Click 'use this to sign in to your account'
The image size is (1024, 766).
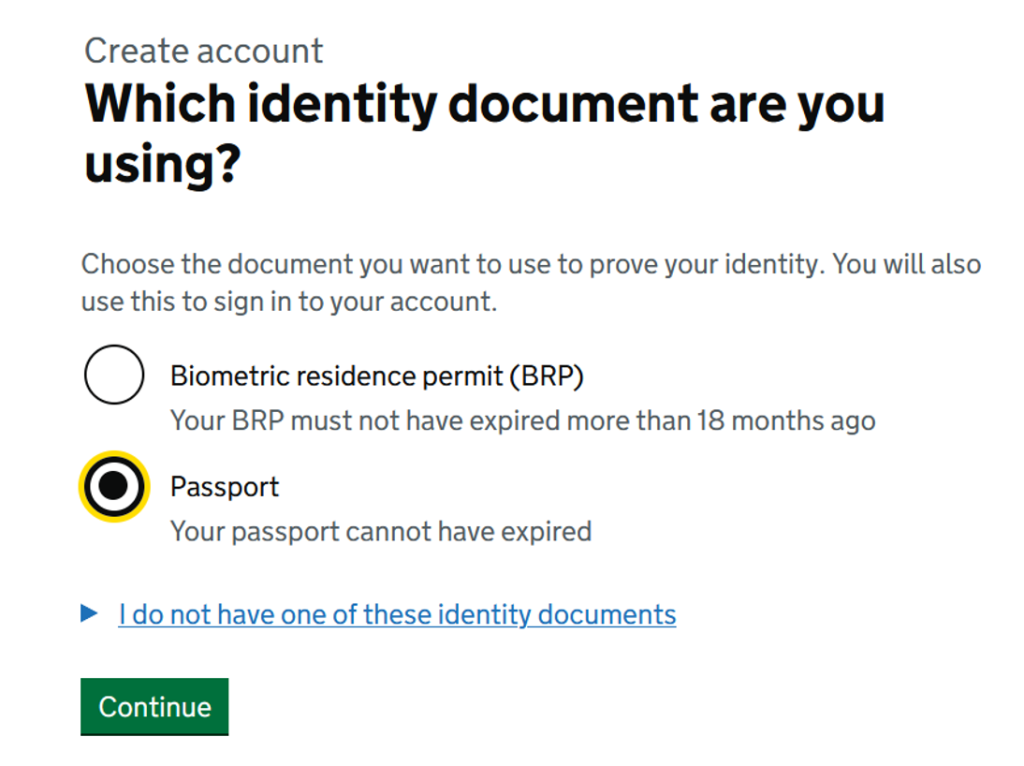pyautogui.click(x=288, y=302)
